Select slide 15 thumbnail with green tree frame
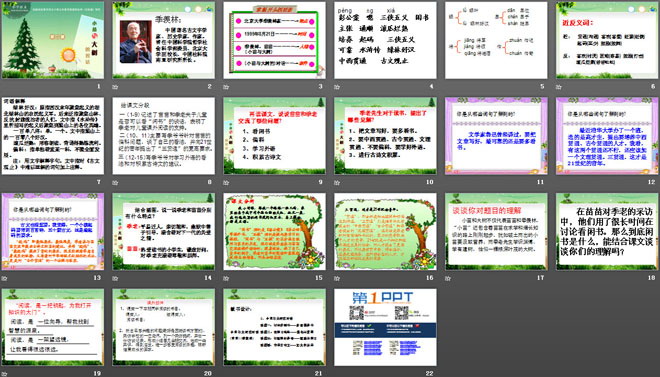 274,231
